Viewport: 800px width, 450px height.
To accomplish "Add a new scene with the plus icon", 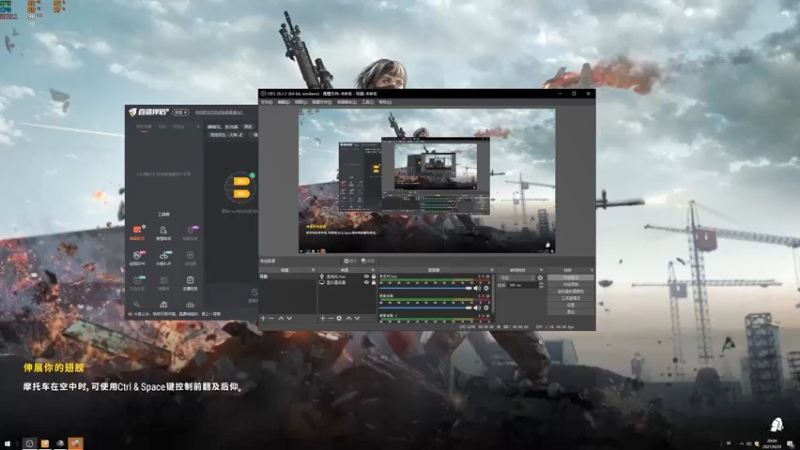I will [263, 318].
